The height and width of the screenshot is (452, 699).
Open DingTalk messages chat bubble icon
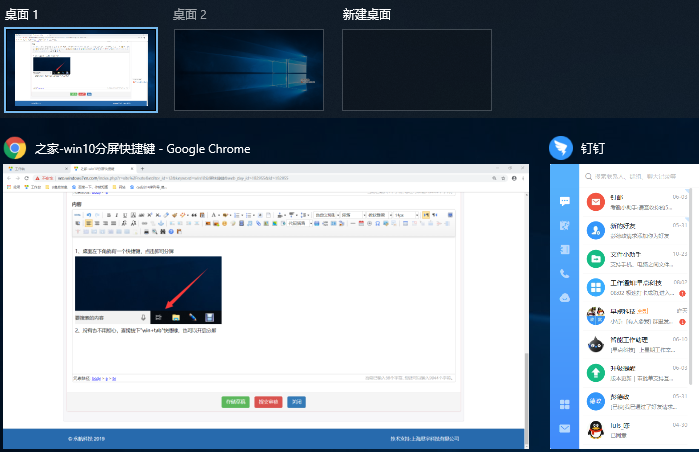coord(565,202)
